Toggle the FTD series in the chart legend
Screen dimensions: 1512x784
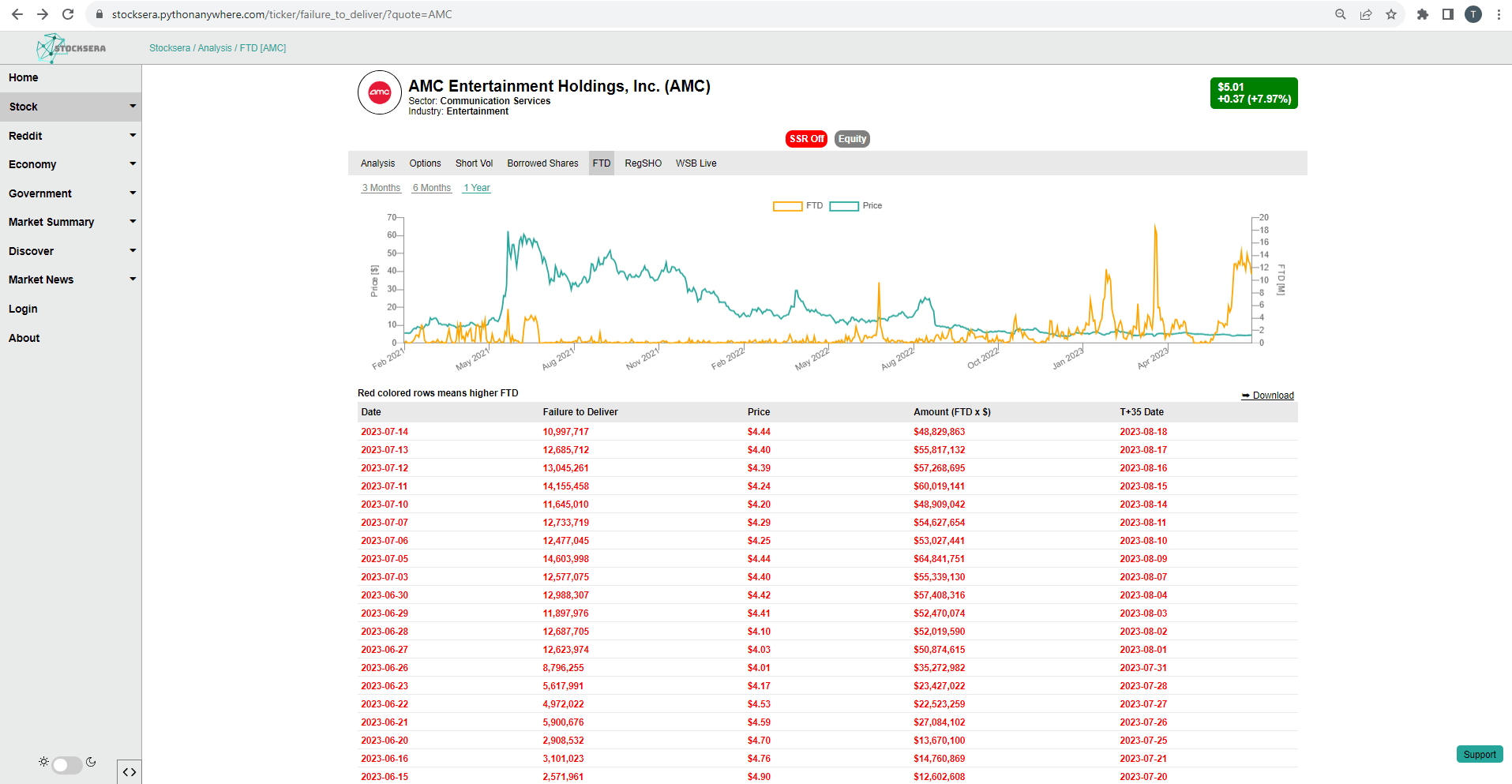798,206
